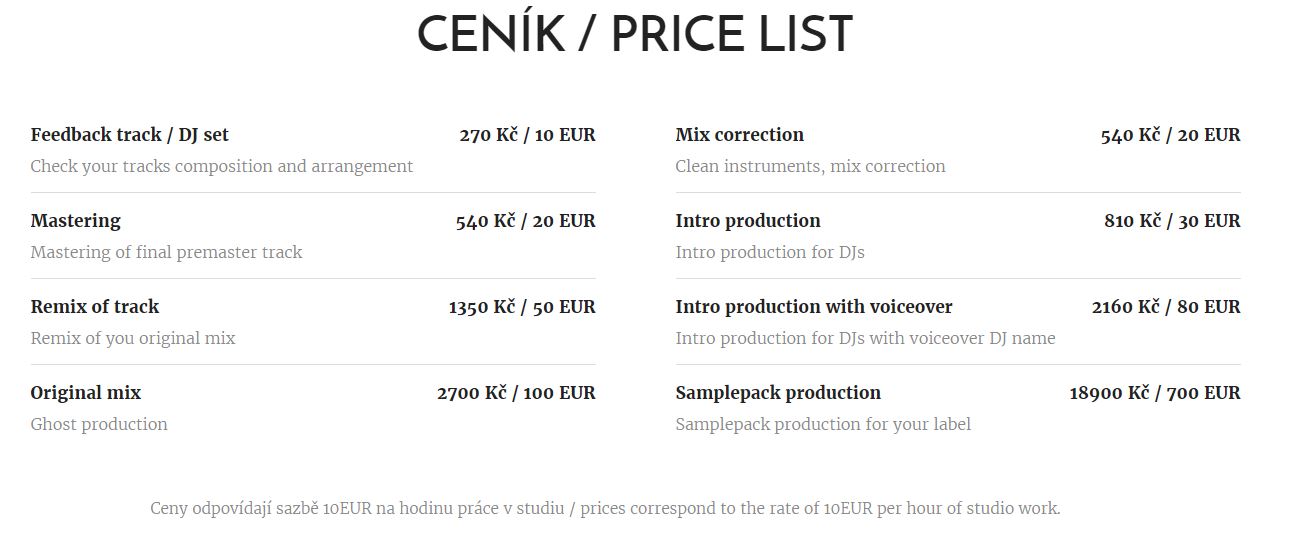1295x533 pixels.
Task: Click the 1350 Kč / 50 EUR price
Action: click(521, 307)
